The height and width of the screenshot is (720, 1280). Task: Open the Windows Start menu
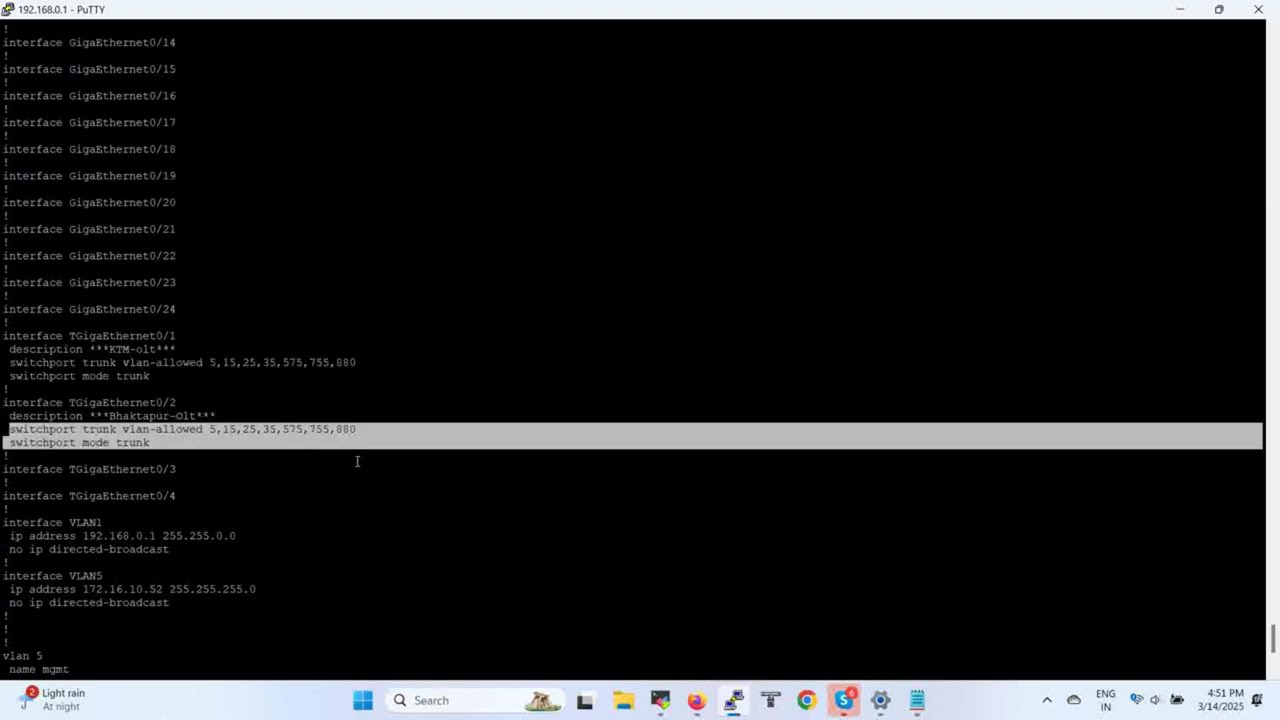pyautogui.click(x=363, y=700)
